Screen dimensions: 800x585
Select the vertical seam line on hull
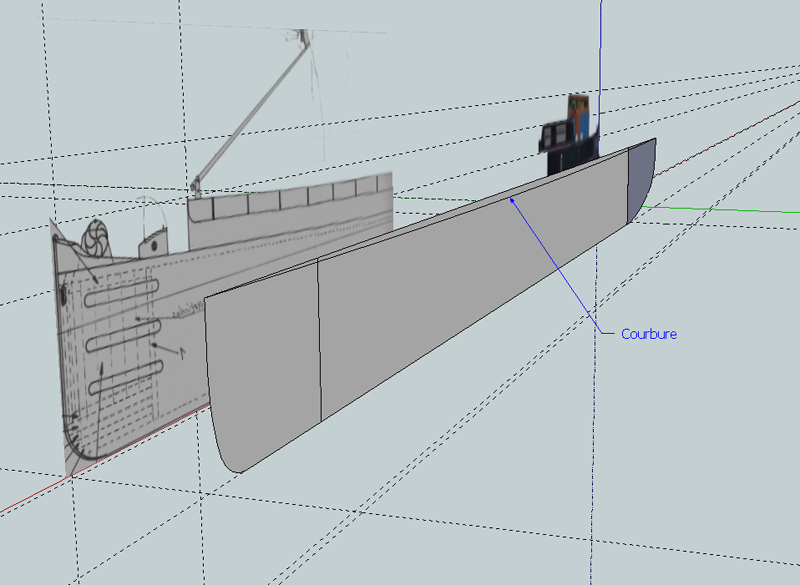click(x=318, y=340)
